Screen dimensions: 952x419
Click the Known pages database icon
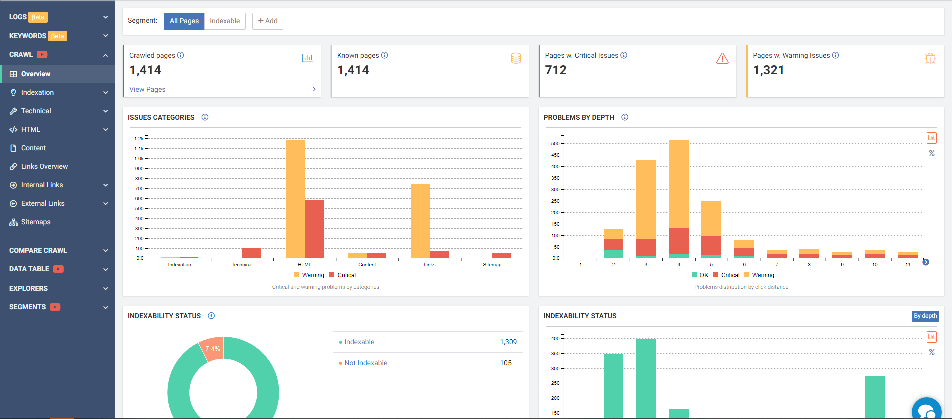[515, 58]
